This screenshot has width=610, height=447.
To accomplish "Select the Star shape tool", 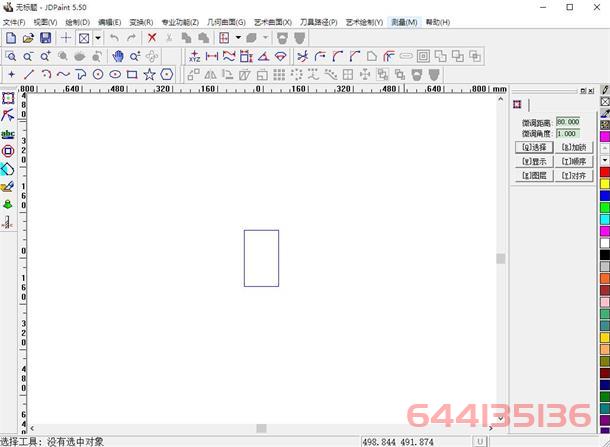I will click(148, 74).
